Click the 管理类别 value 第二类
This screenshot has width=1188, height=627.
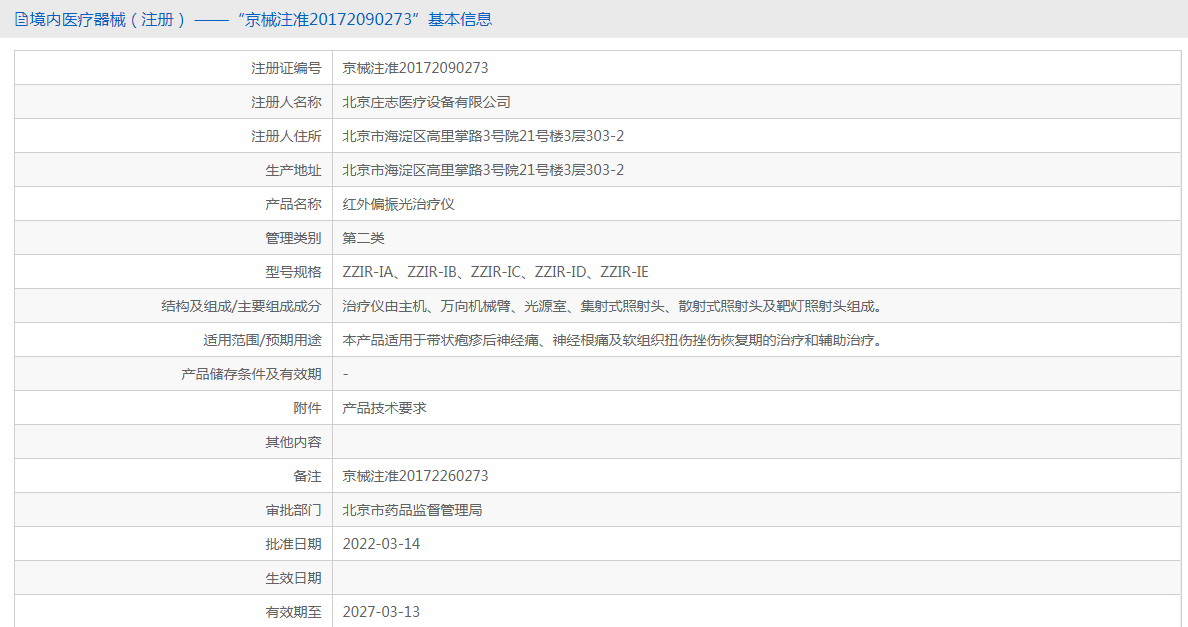(x=362, y=237)
